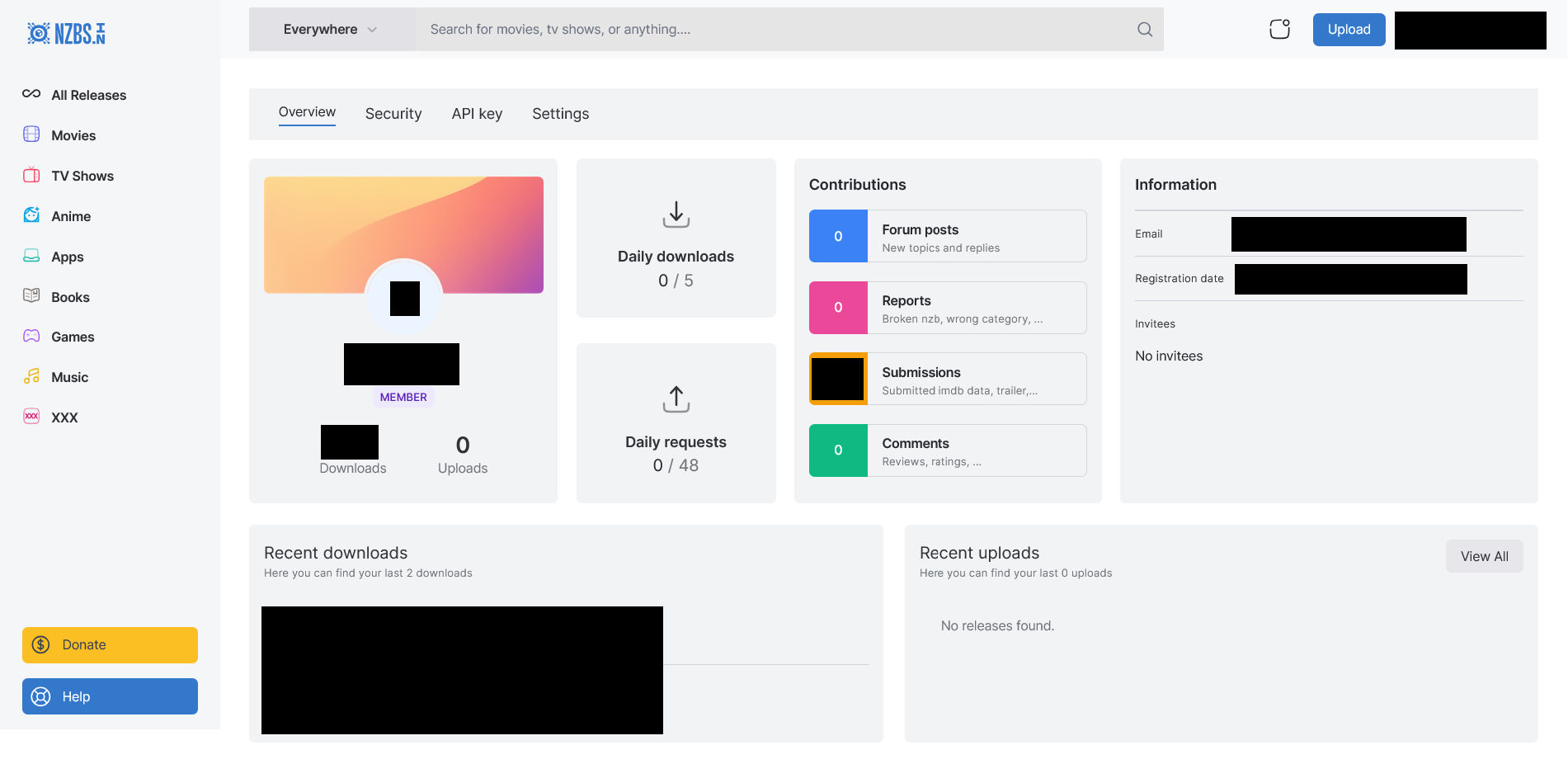Open the TV Shows category link

click(82, 176)
